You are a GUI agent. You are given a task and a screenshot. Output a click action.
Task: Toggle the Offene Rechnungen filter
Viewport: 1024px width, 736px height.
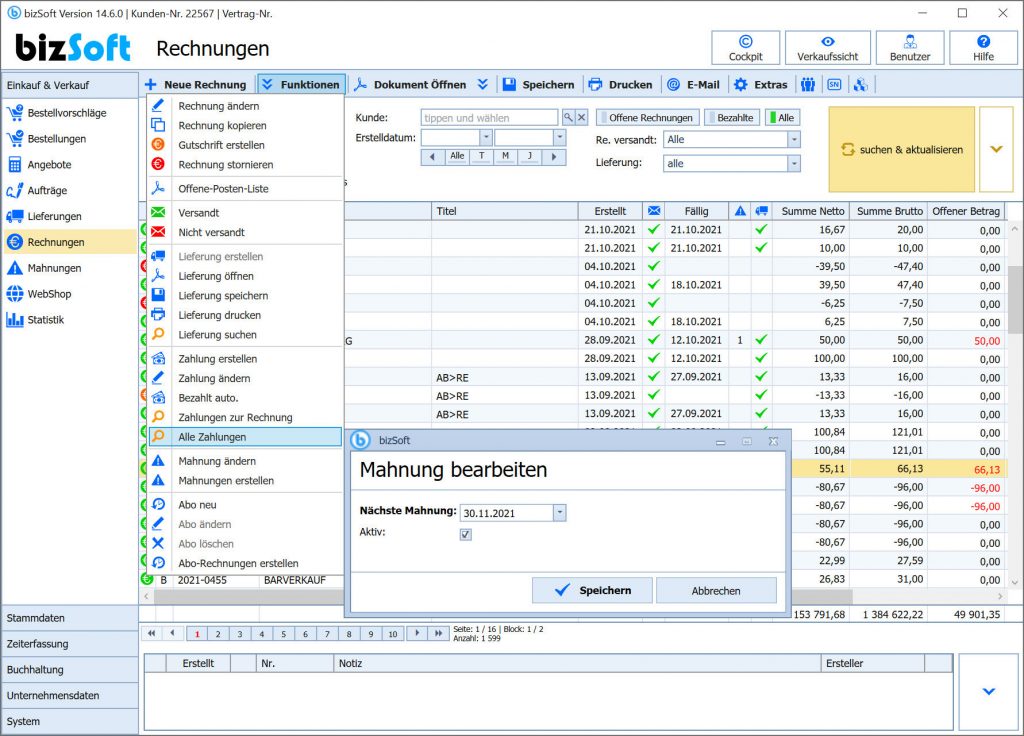[648, 118]
